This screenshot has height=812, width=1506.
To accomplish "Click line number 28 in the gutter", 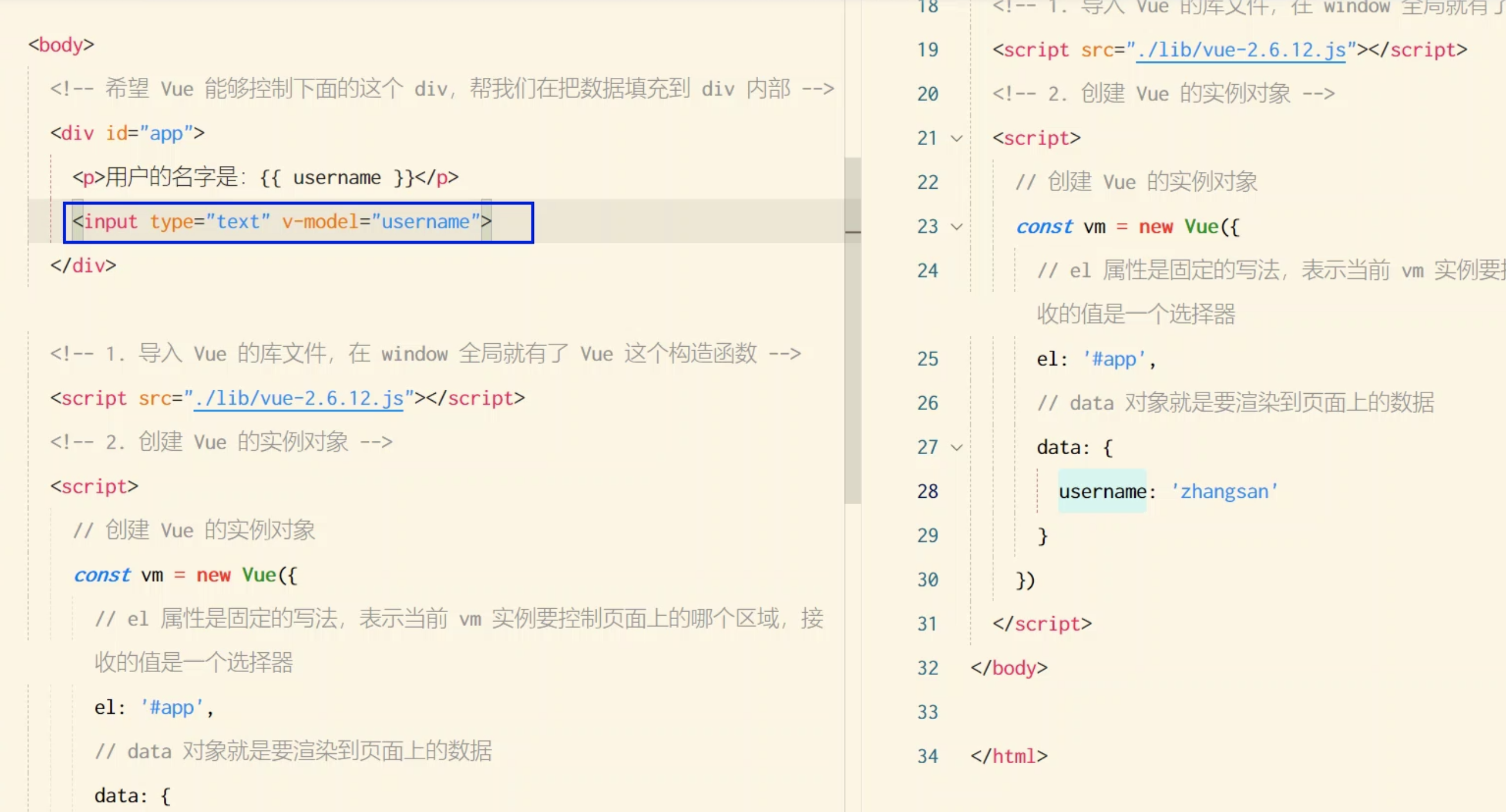I will click(x=927, y=491).
